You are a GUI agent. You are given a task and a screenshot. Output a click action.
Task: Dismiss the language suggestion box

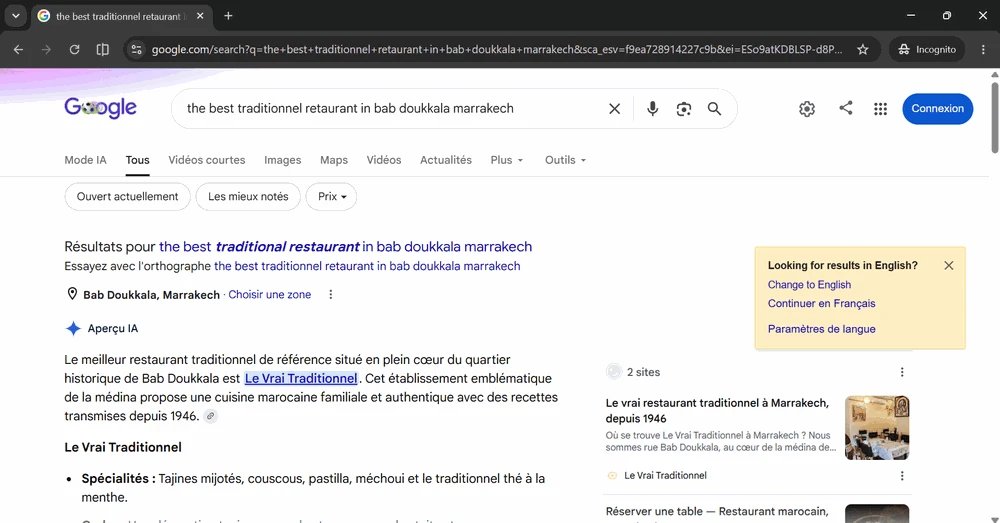[949, 265]
